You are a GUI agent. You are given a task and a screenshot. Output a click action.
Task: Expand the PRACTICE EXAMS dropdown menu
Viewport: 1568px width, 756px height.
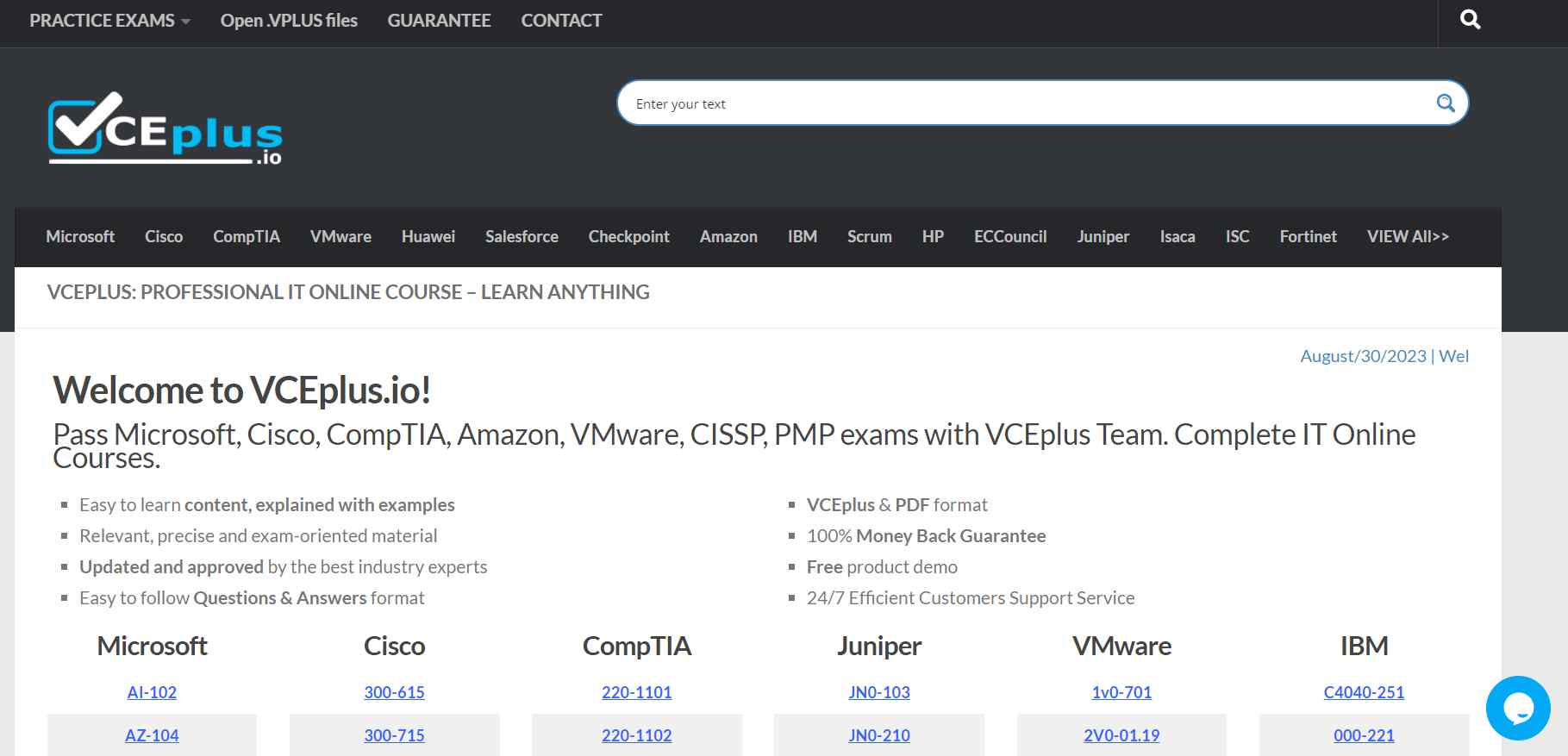tap(109, 20)
